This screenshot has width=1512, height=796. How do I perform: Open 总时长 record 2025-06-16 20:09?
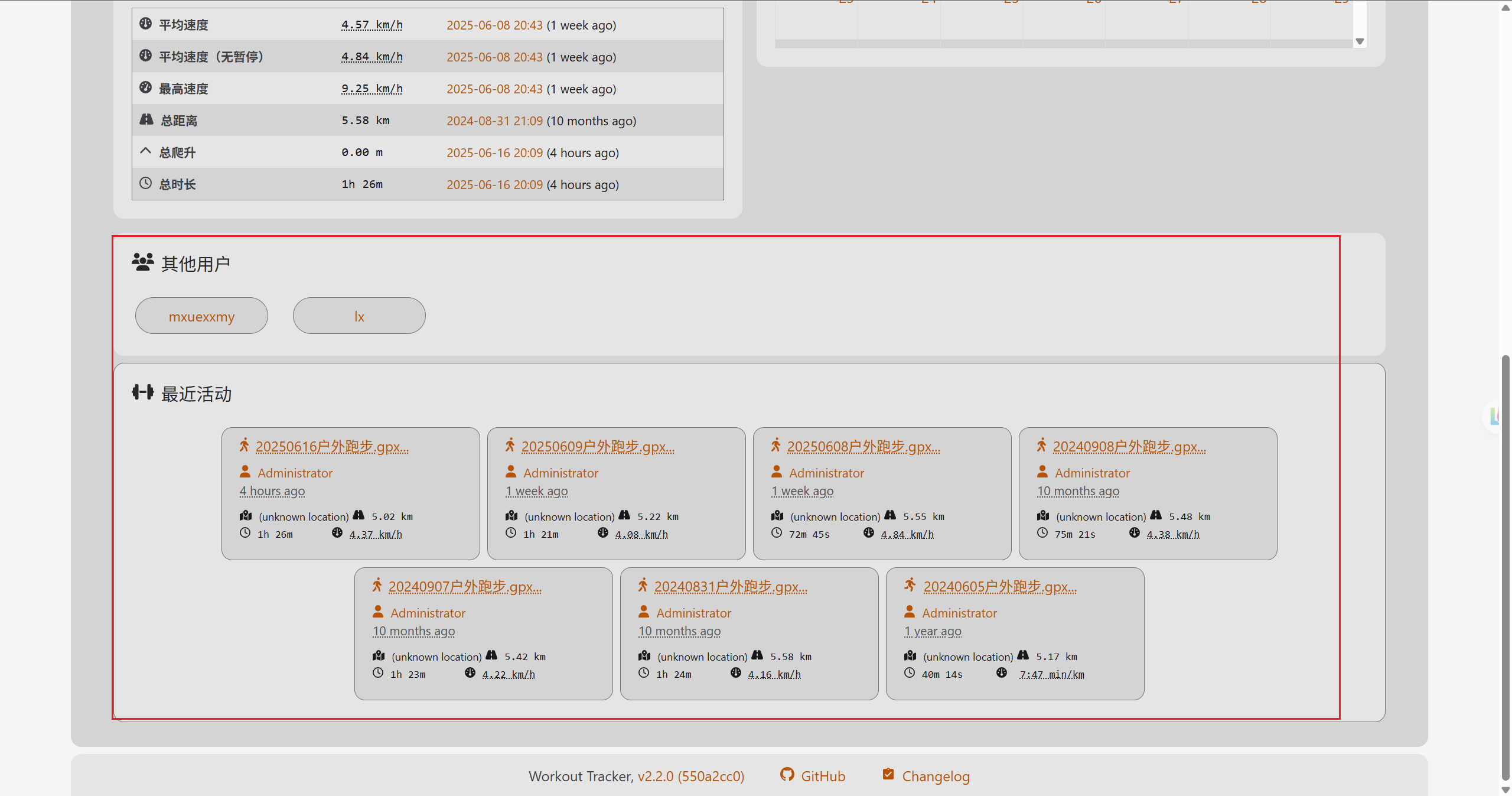(x=494, y=184)
